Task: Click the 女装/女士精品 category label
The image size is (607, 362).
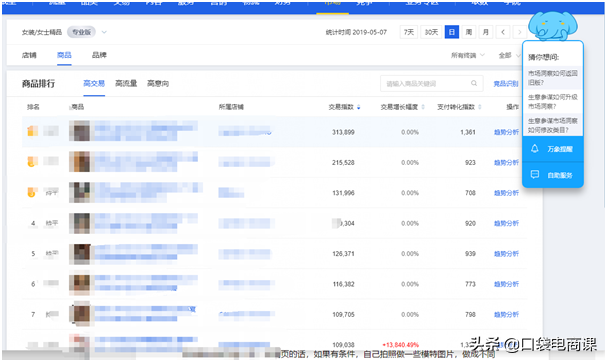Action: pos(42,33)
